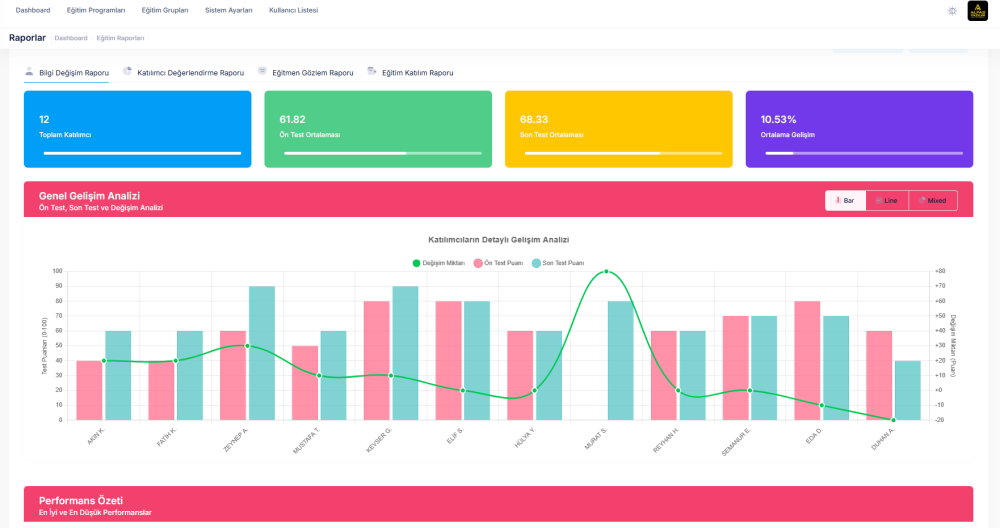The height and width of the screenshot is (528, 1000).
Task: Click the Katılımcı Değerlendirme pie chart icon
Action: tap(128, 72)
